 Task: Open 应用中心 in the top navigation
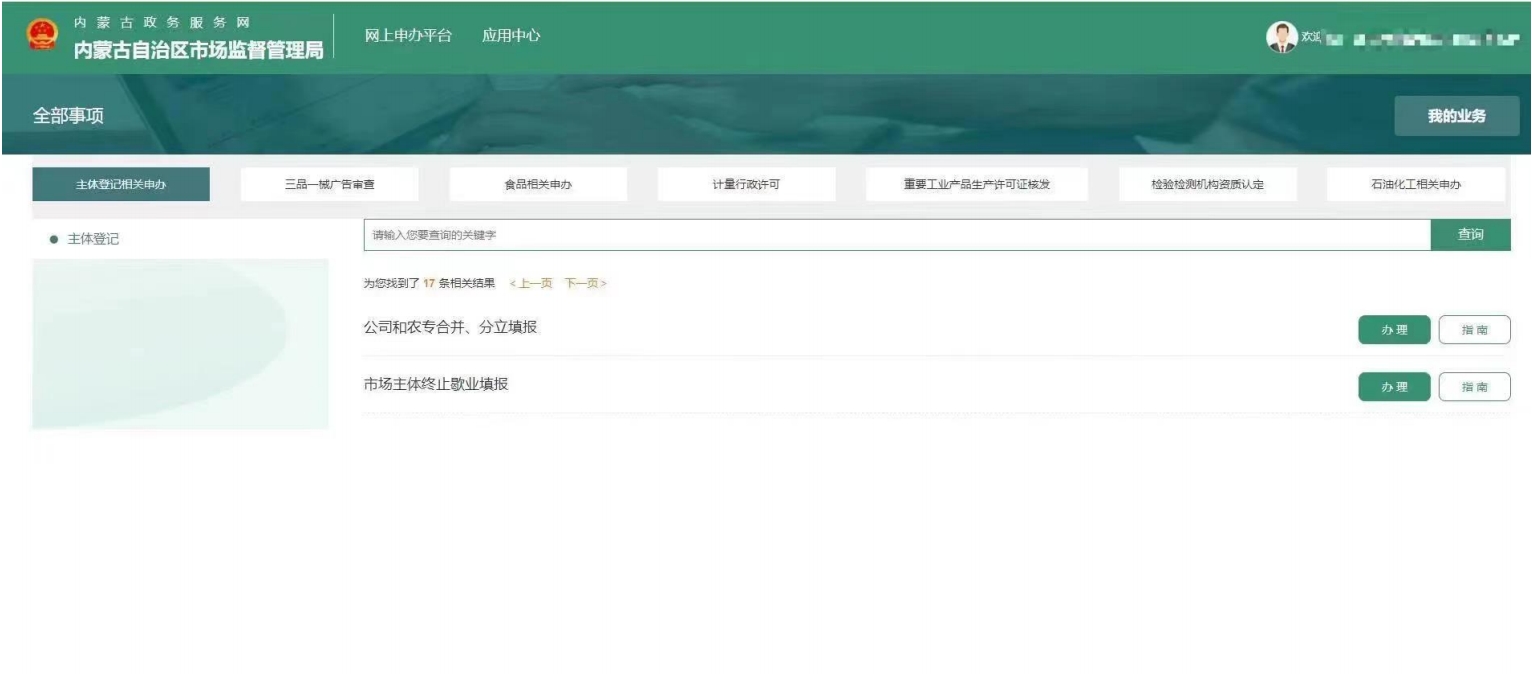[511, 36]
